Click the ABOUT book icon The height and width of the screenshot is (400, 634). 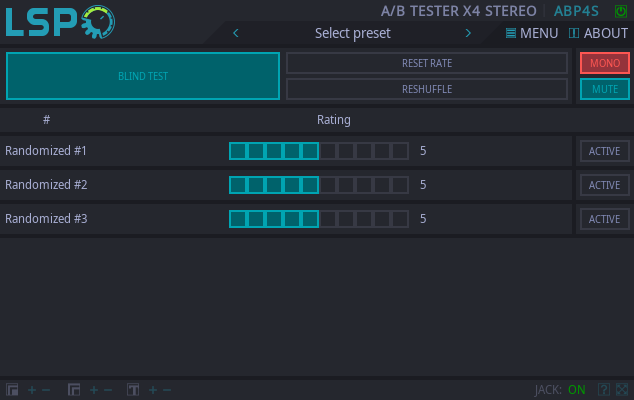574,33
